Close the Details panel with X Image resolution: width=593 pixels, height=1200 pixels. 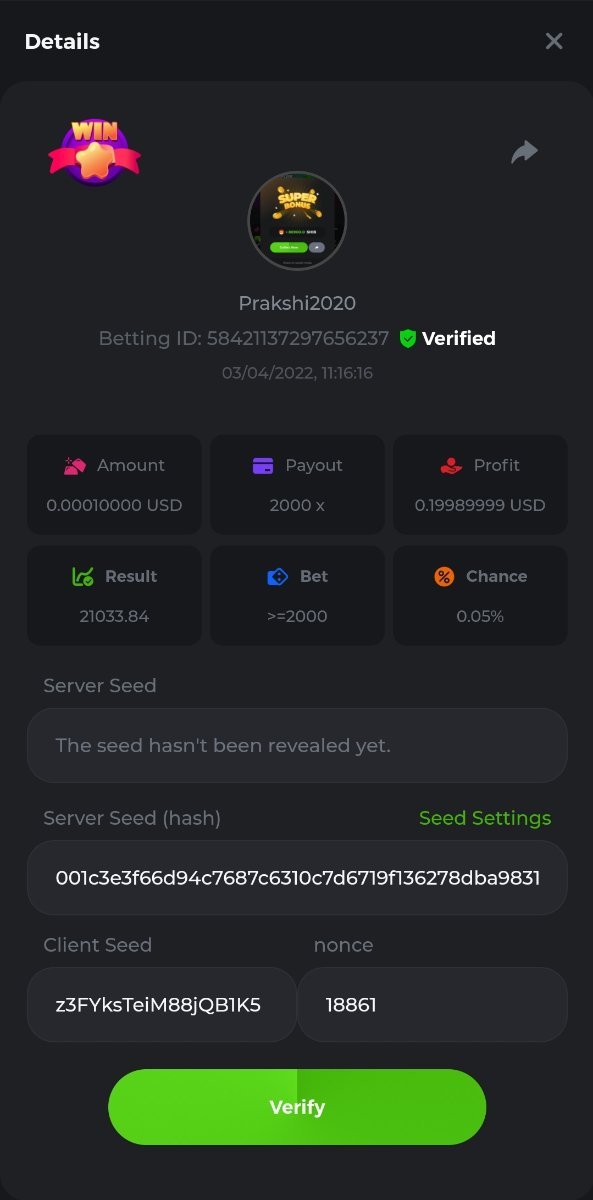pyautogui.click(x=554, y=41)
